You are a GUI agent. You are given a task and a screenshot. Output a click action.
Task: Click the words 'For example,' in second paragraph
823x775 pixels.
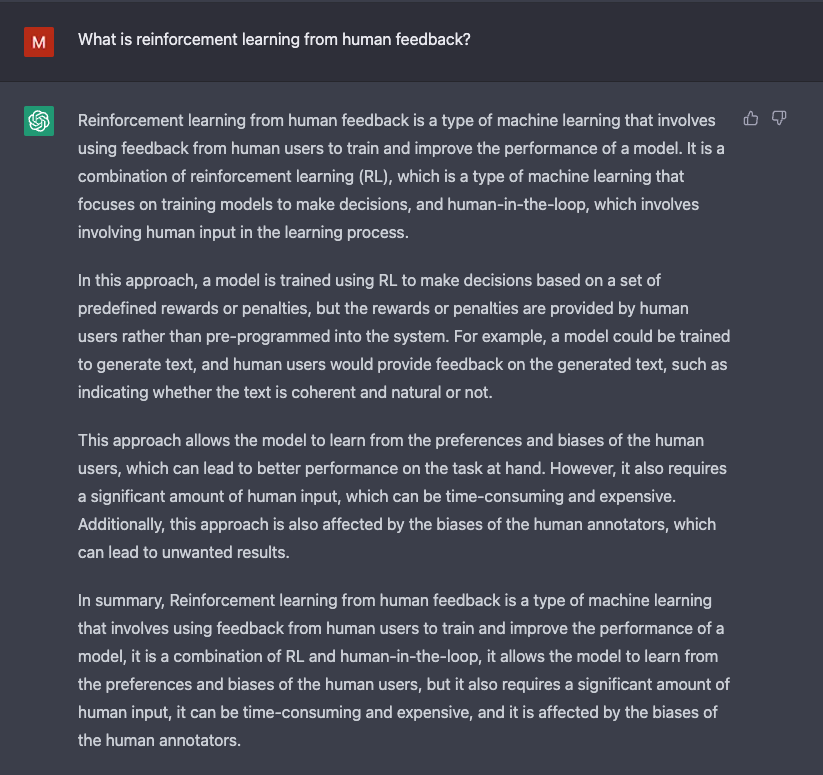(x=500, y=336)
